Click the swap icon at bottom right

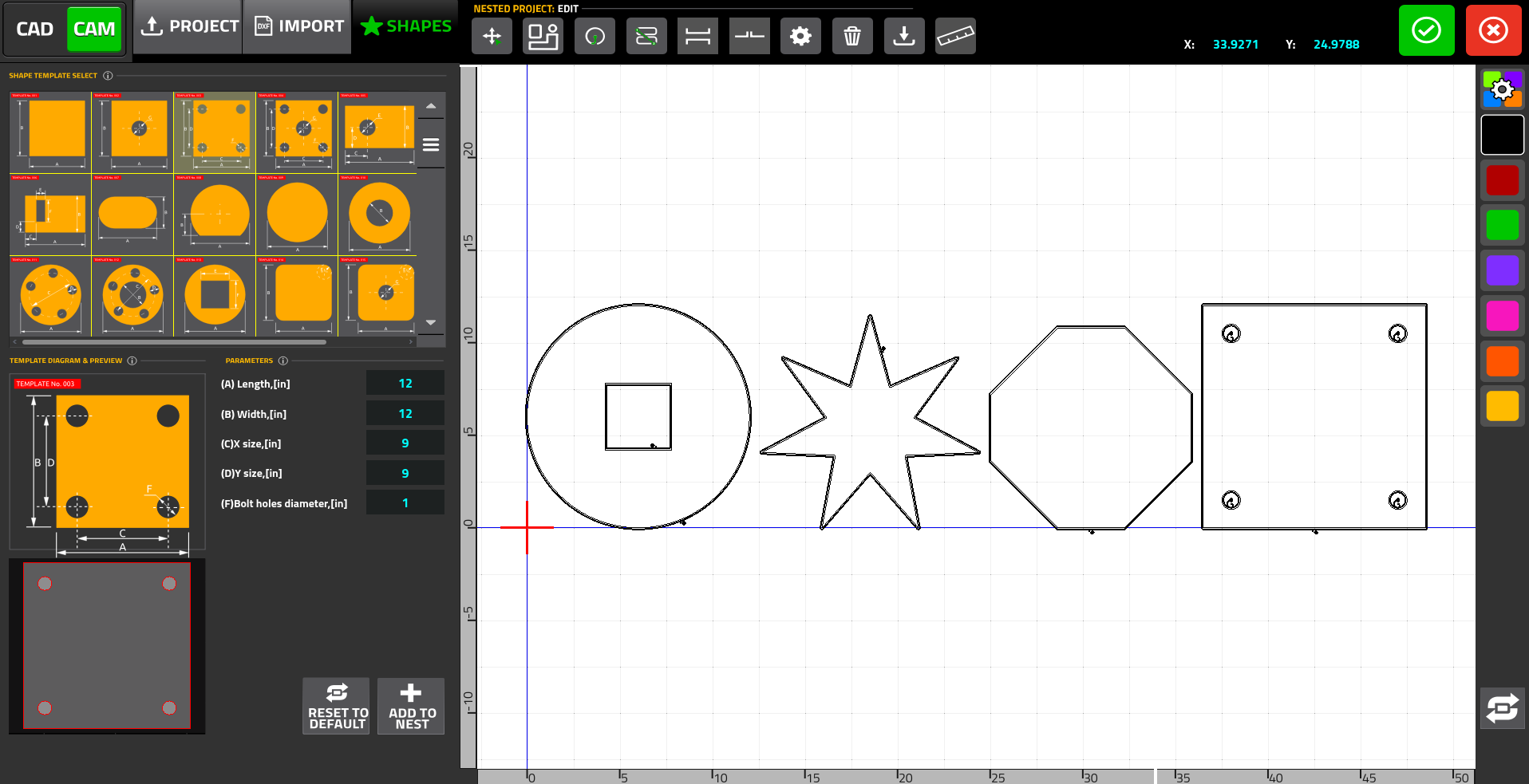coord(1502,708)
